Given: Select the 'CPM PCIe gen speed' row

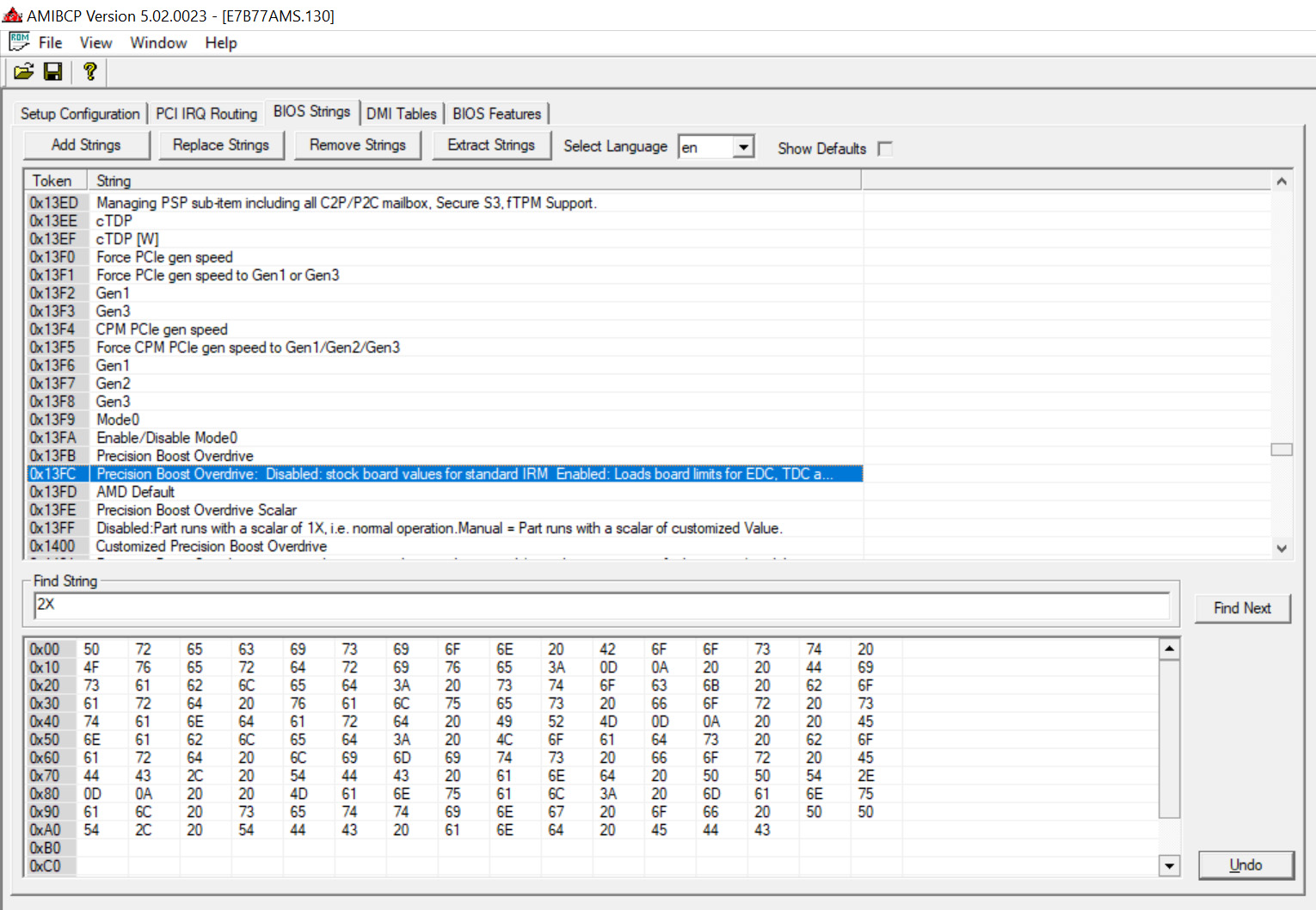Looking at the screenshot, I should click(445, 329).
